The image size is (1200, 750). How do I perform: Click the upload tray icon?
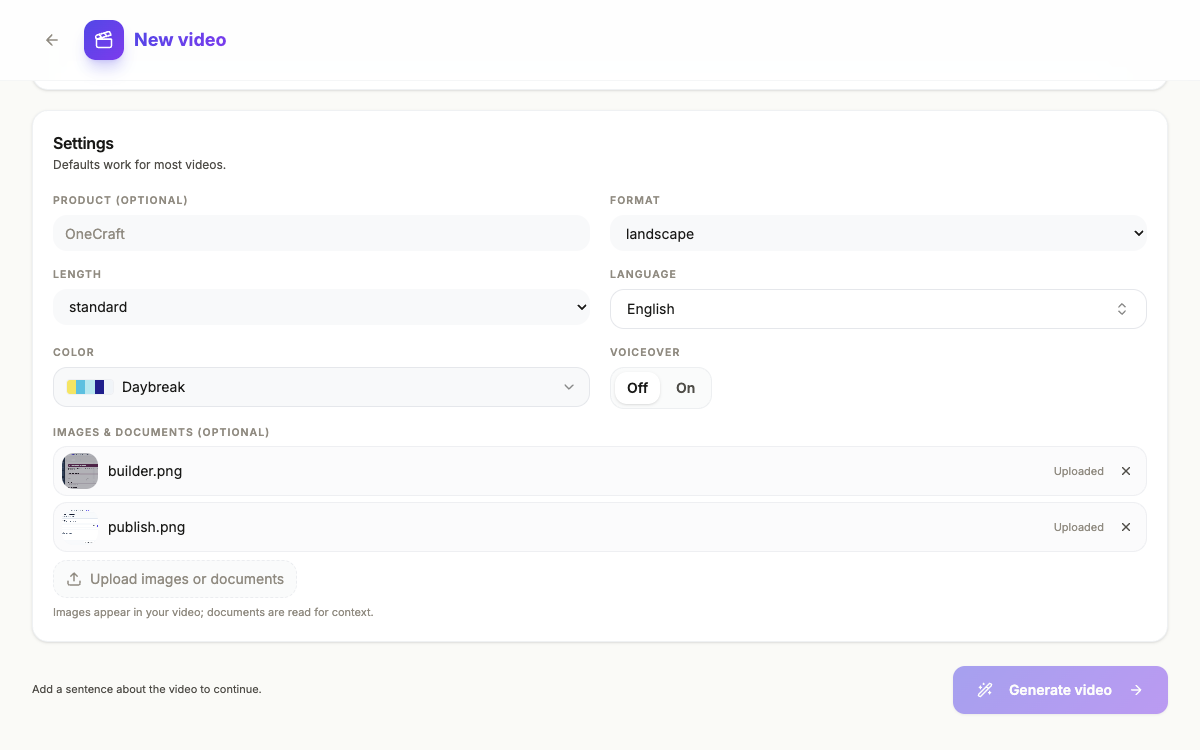(x=74, y=579)
